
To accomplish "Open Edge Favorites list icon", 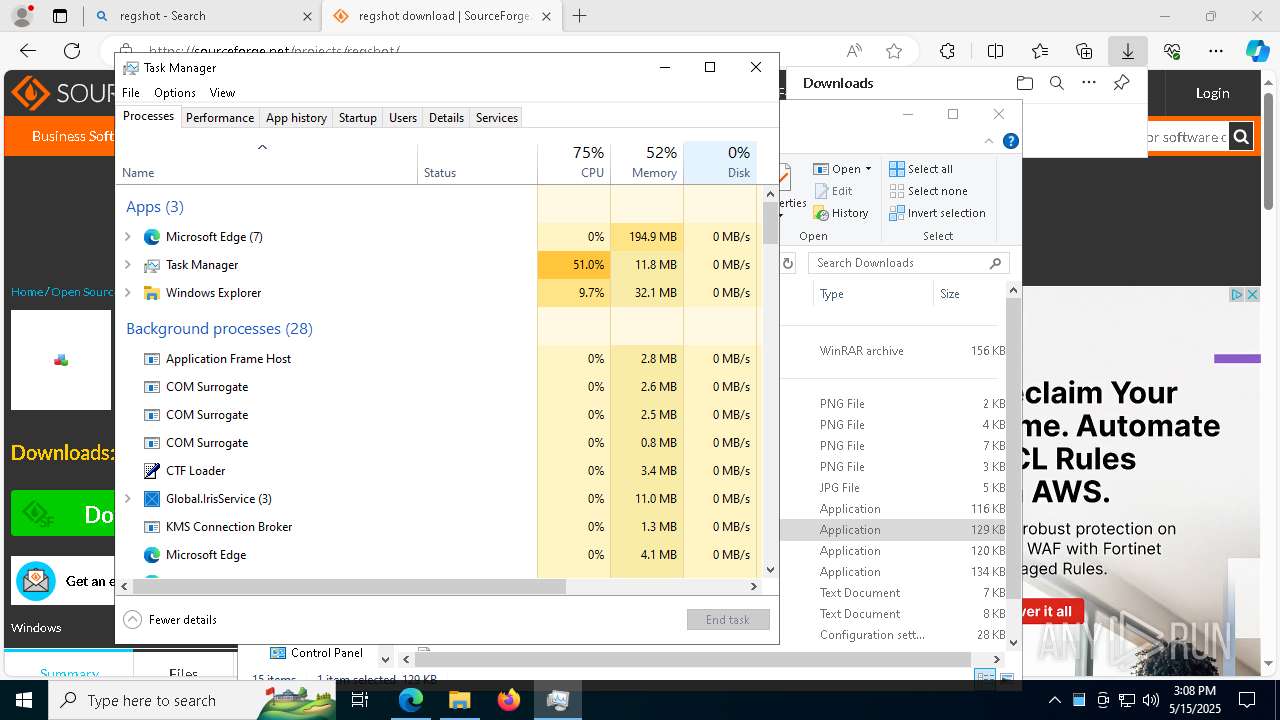I will point(1040,51).
